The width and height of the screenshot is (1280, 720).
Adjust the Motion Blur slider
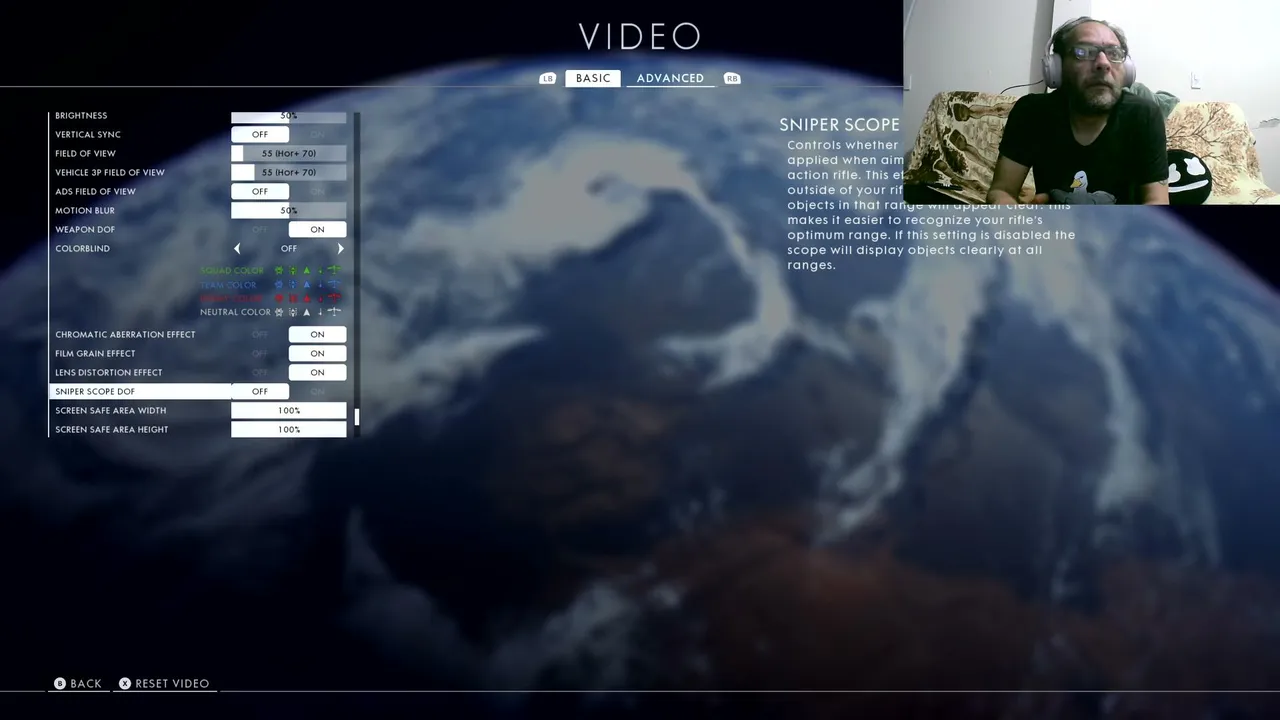click(x=289, y=210)
